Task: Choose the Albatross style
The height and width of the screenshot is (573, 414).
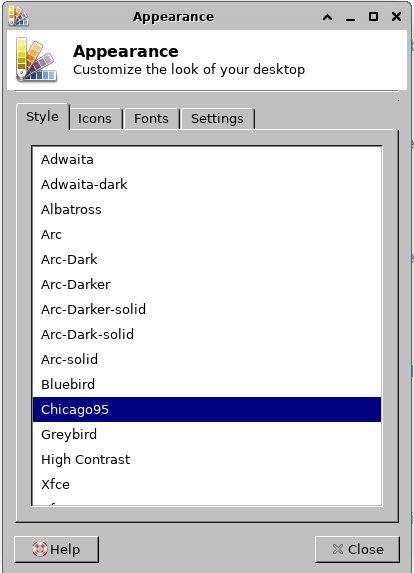Action: (x=207, y=209)
